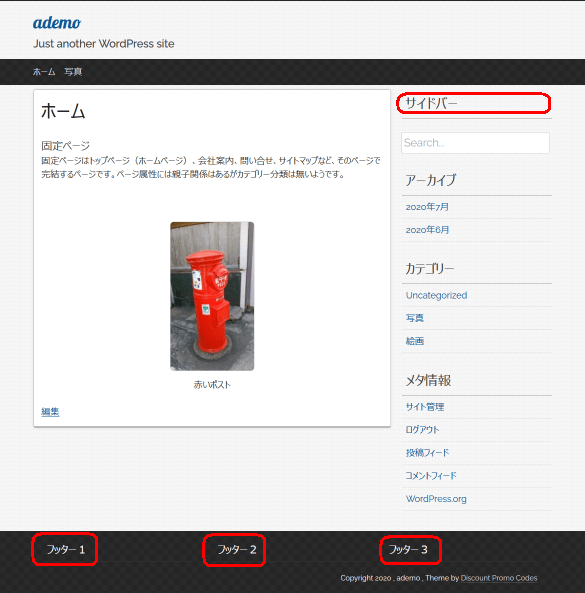Open the 写真 category in sidebar
585x593 pixels.
pyautogui.click(x=414, y=318)
